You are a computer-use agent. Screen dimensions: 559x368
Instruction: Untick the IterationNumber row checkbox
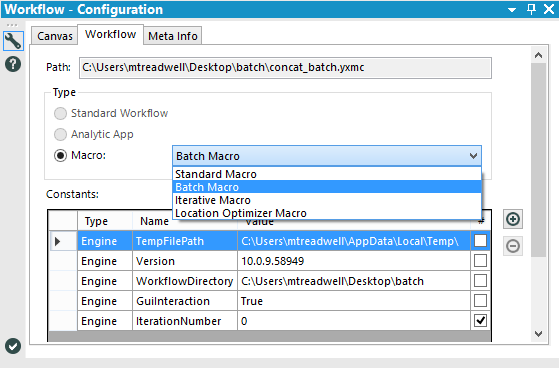point(480,321)
